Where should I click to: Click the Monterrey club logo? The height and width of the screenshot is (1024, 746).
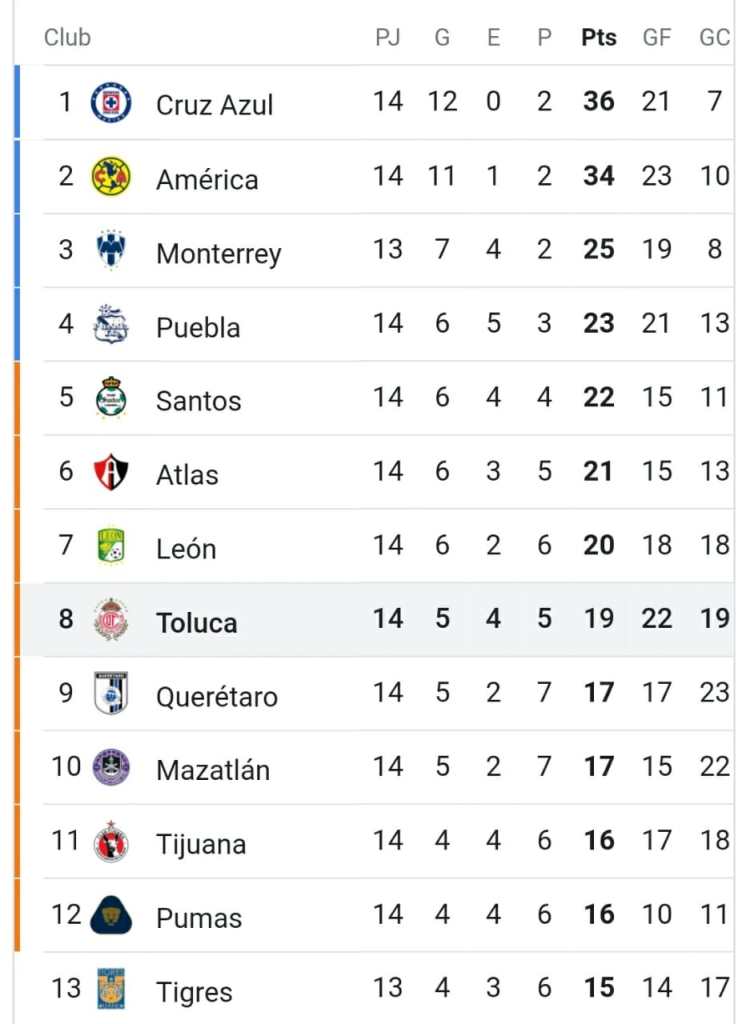(110, 249)
